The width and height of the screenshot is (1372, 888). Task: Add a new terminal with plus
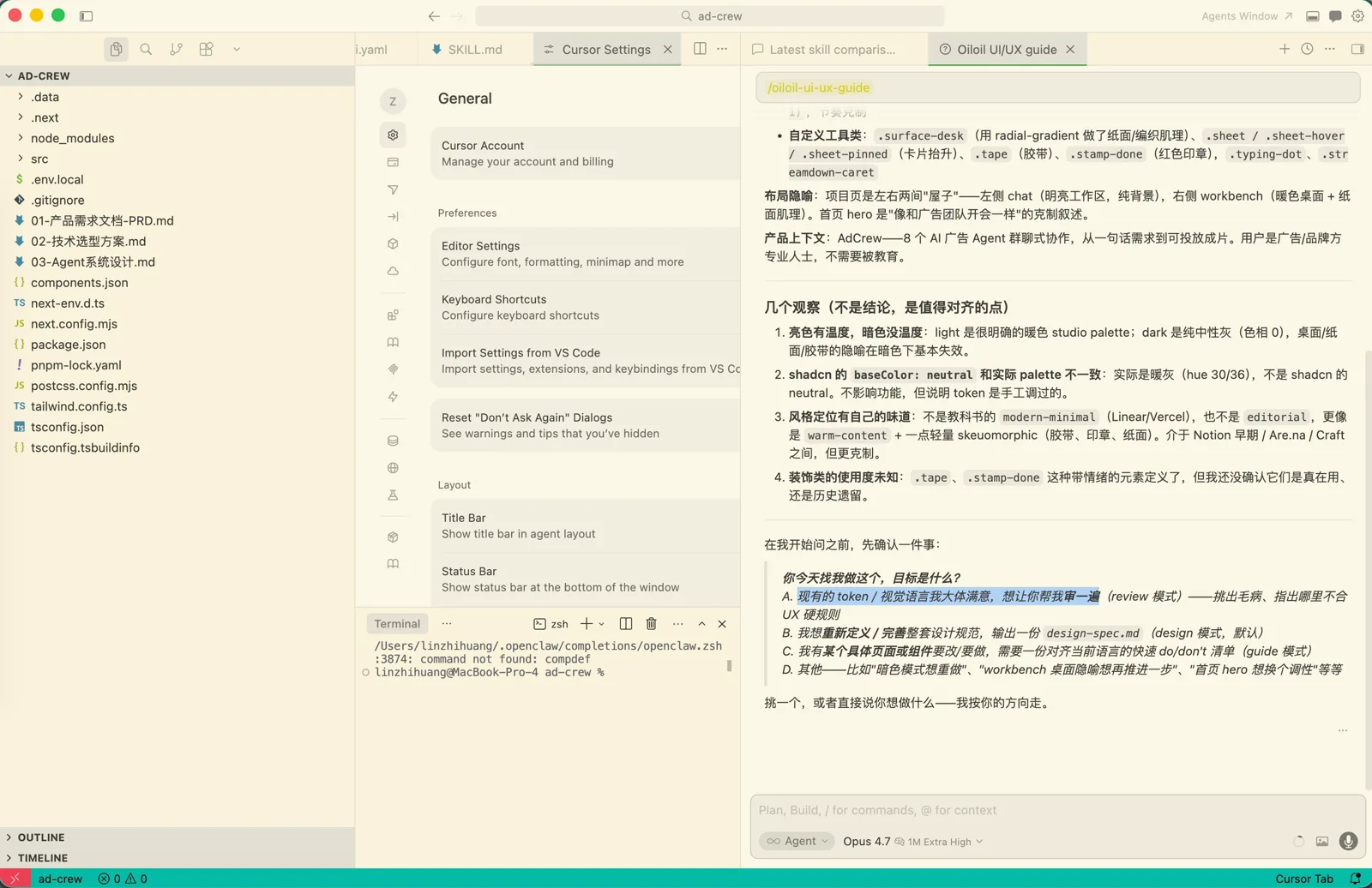click(587, 624)
